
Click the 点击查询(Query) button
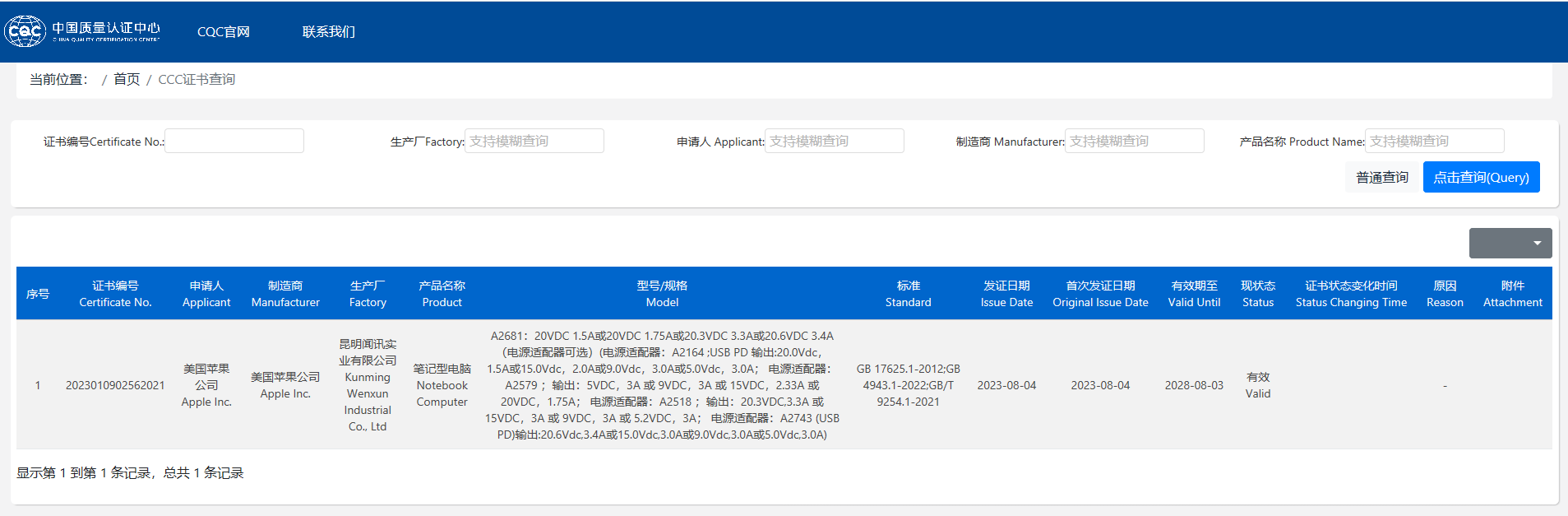click(1482, 177)
